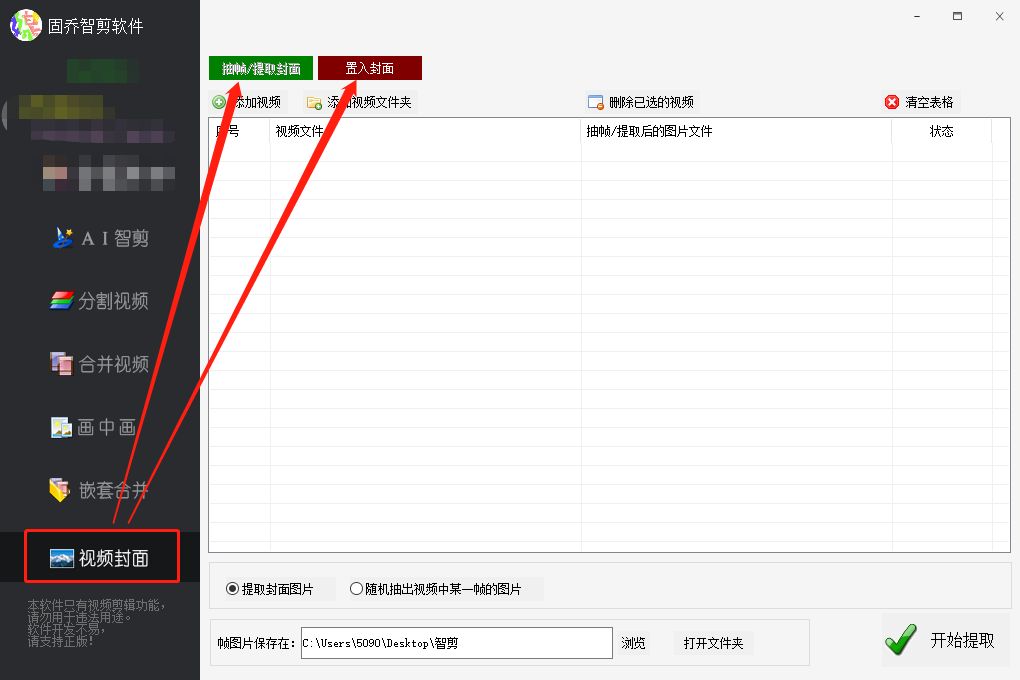Click the red X 清空表格 icon

pyautogui.click(x=892, y=102)
